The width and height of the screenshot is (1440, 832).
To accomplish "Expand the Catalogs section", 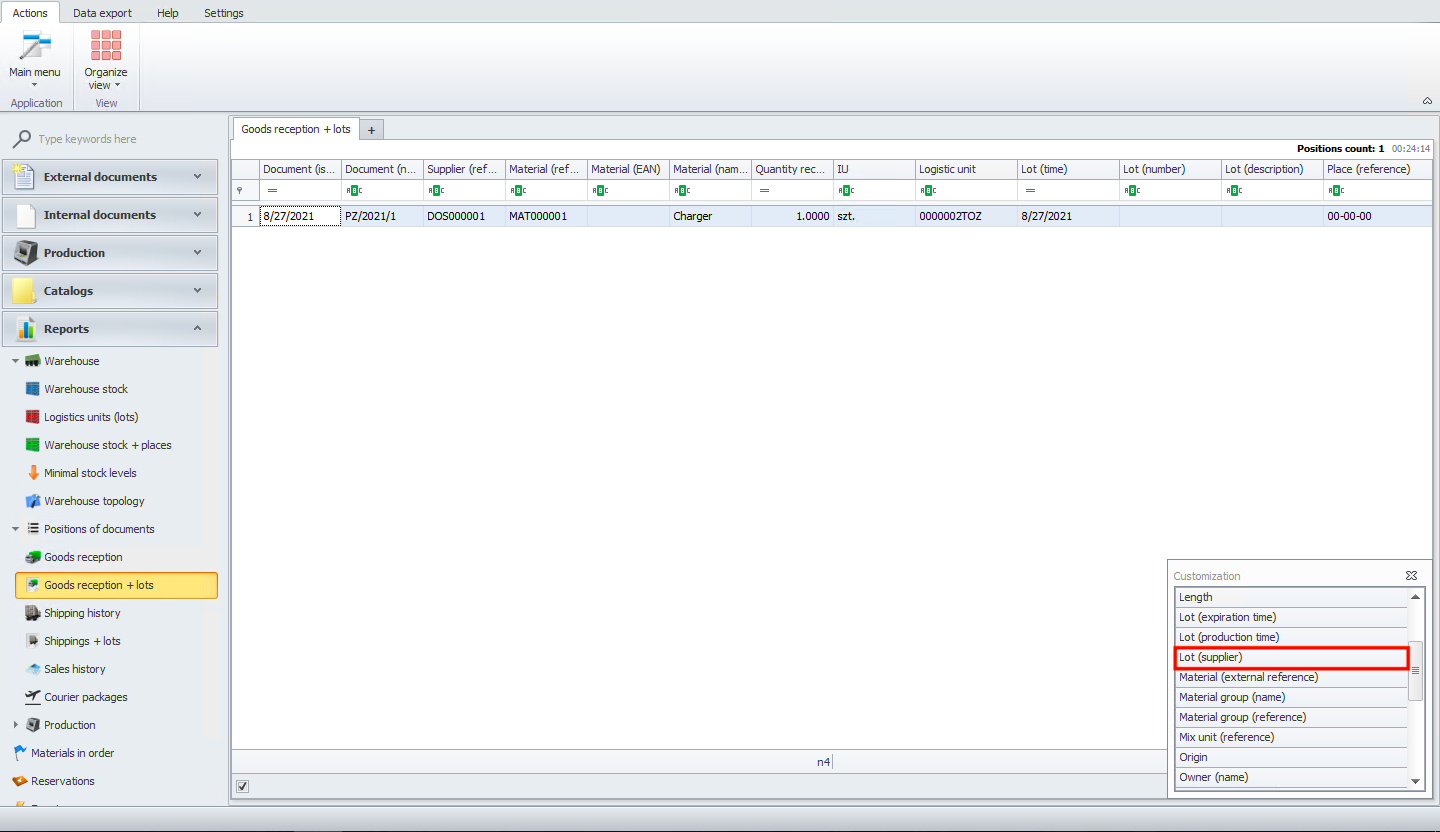I will (x=110, y=291).
